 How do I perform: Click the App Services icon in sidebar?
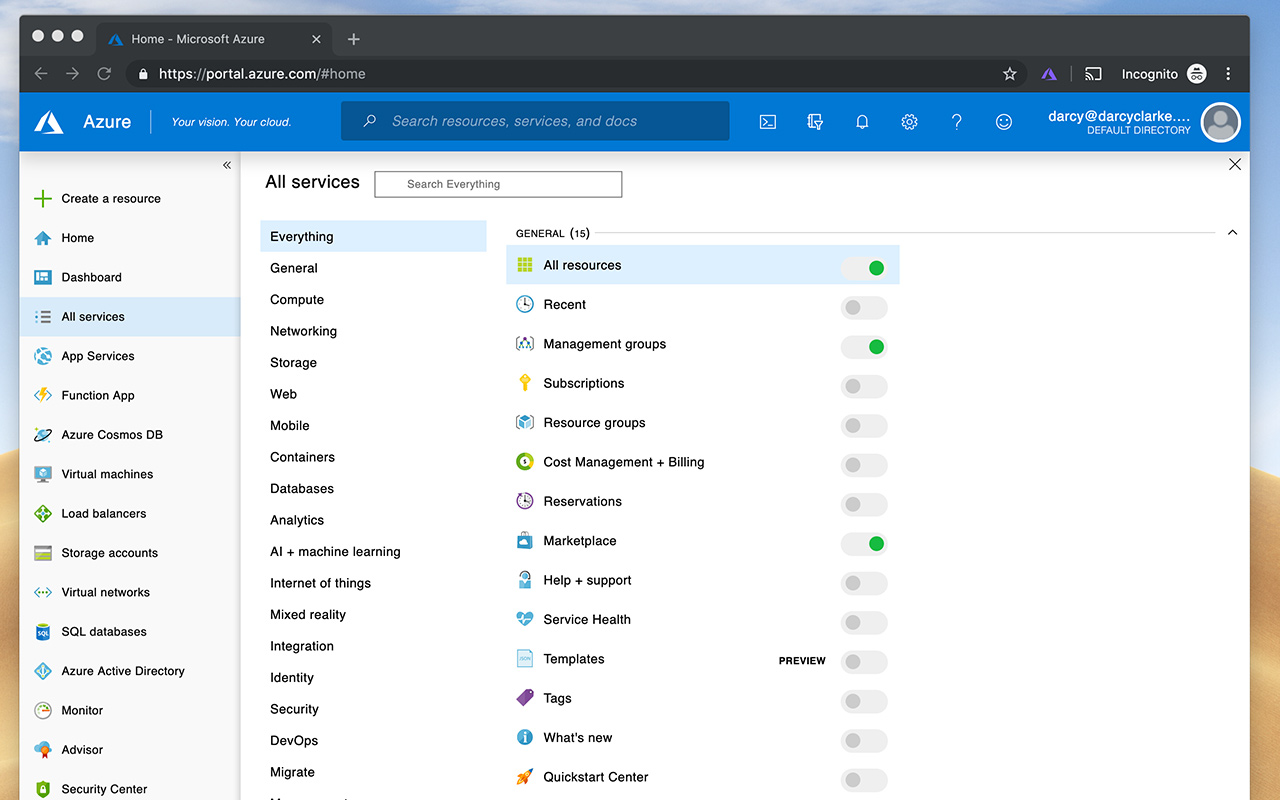[43, 356]
